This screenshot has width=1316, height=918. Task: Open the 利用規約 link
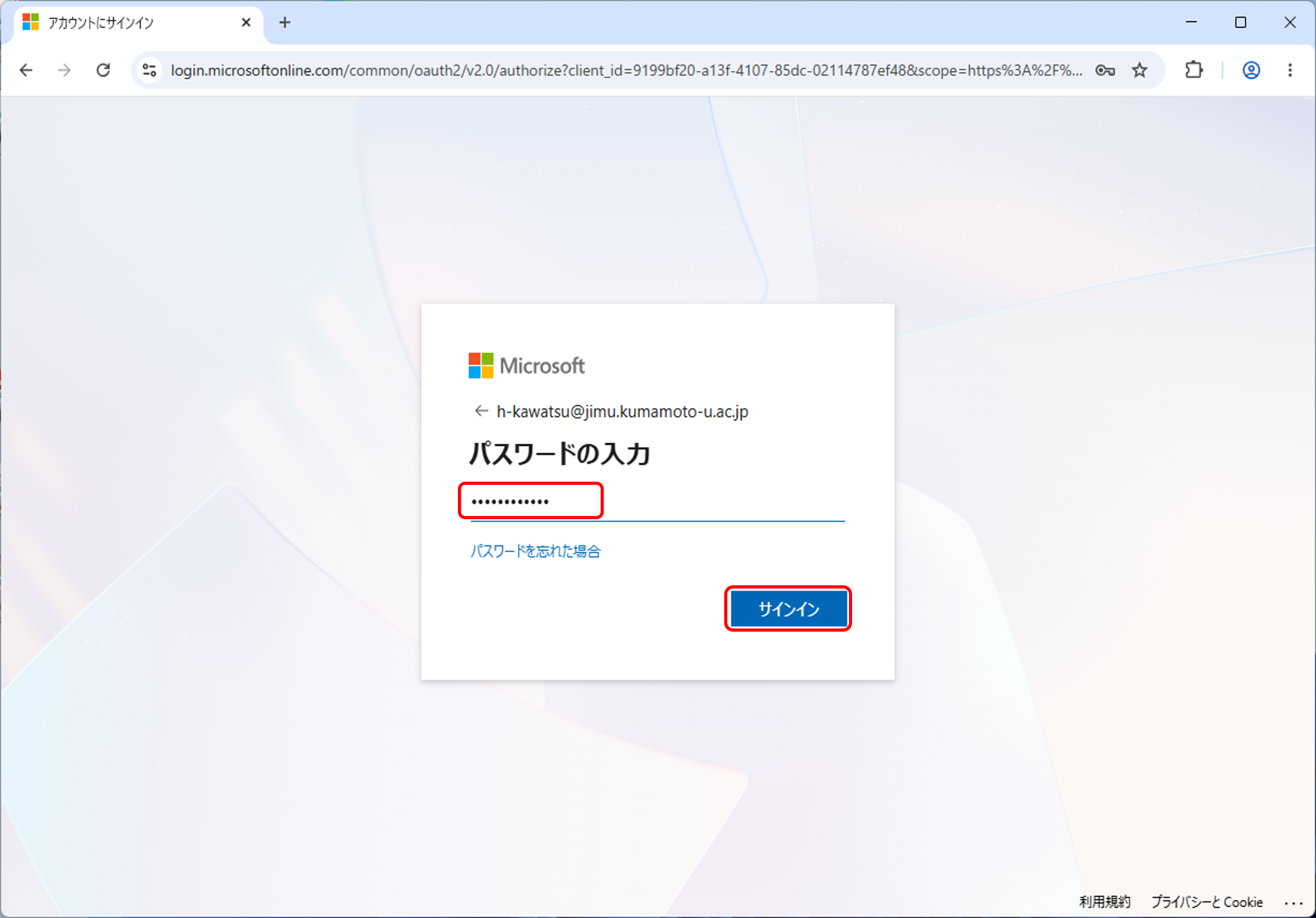(1105, 901)
